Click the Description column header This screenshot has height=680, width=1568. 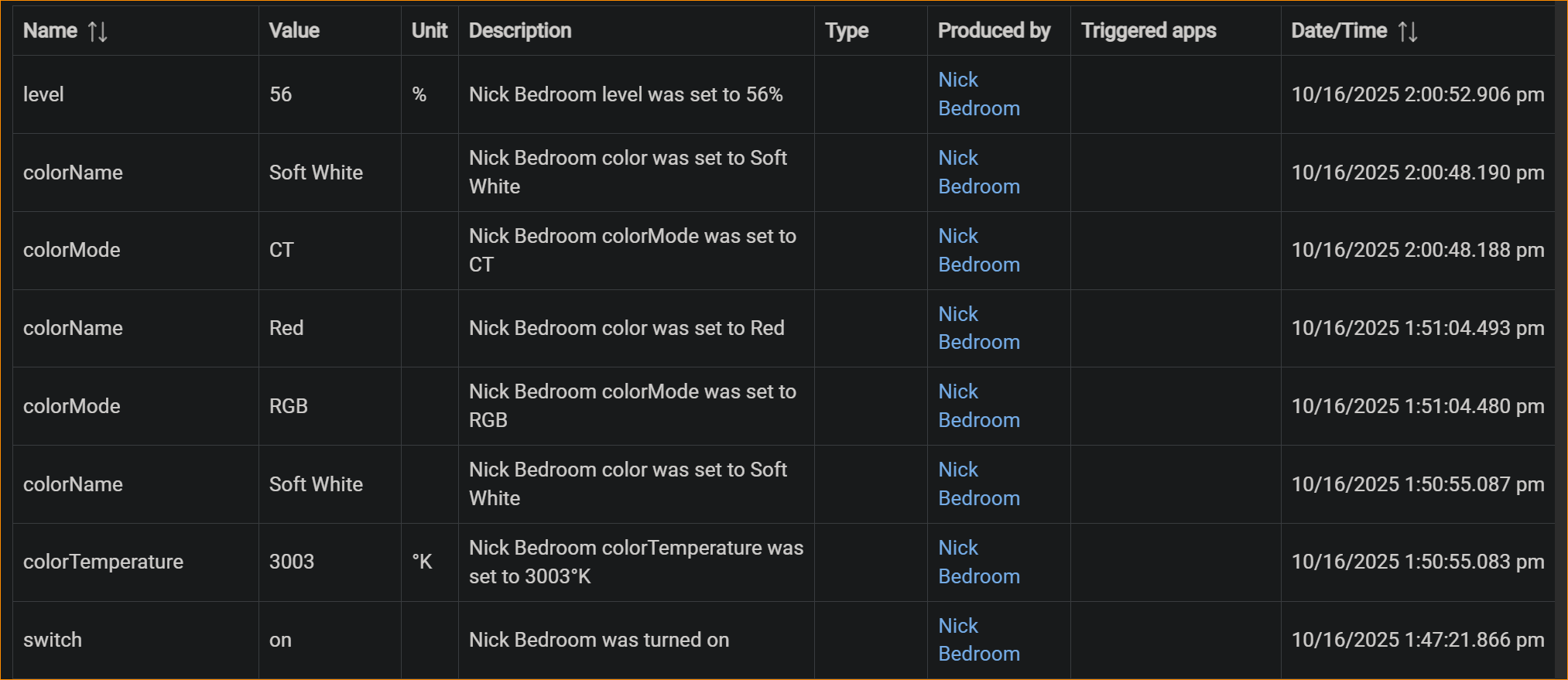[520, 31]
